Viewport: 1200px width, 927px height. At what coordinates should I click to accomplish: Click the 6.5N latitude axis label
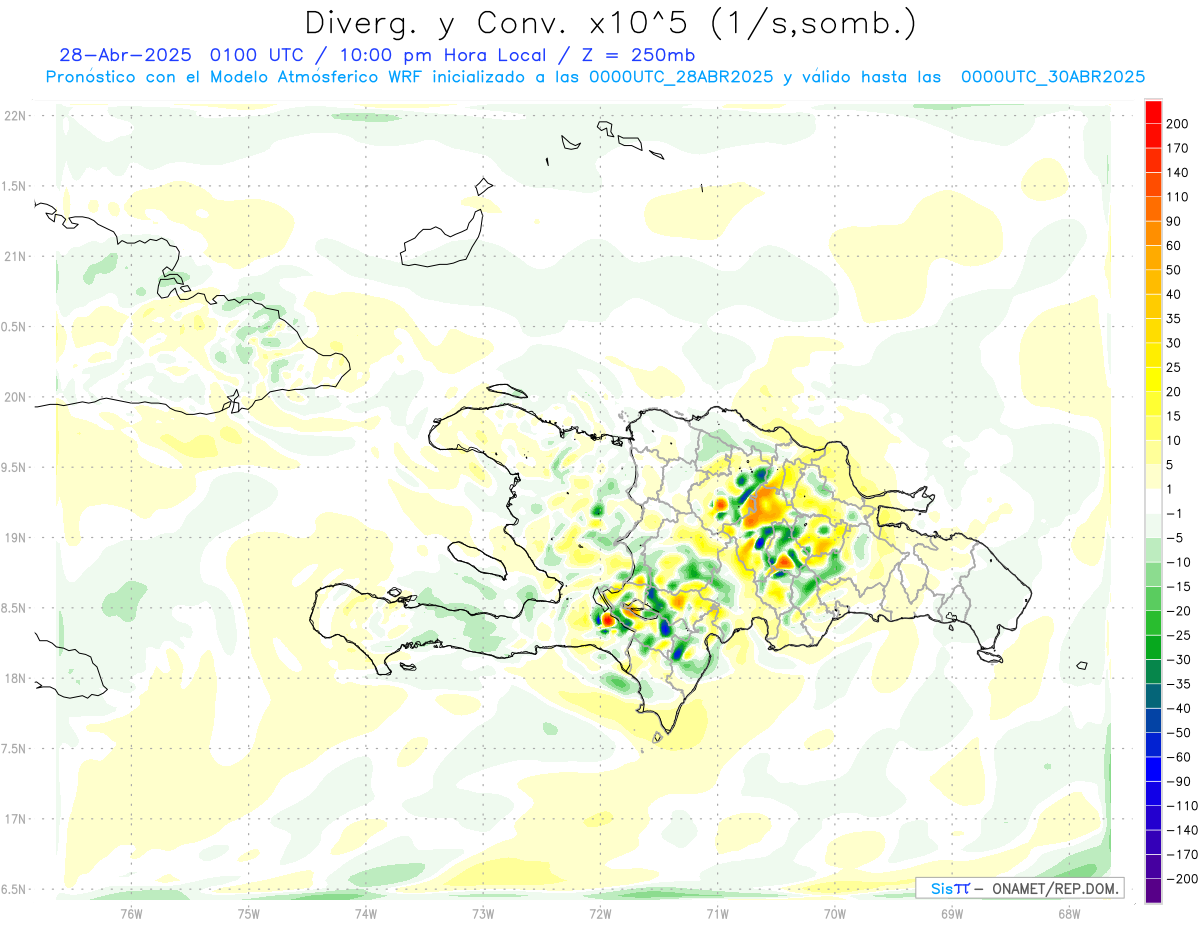[15, 889]
